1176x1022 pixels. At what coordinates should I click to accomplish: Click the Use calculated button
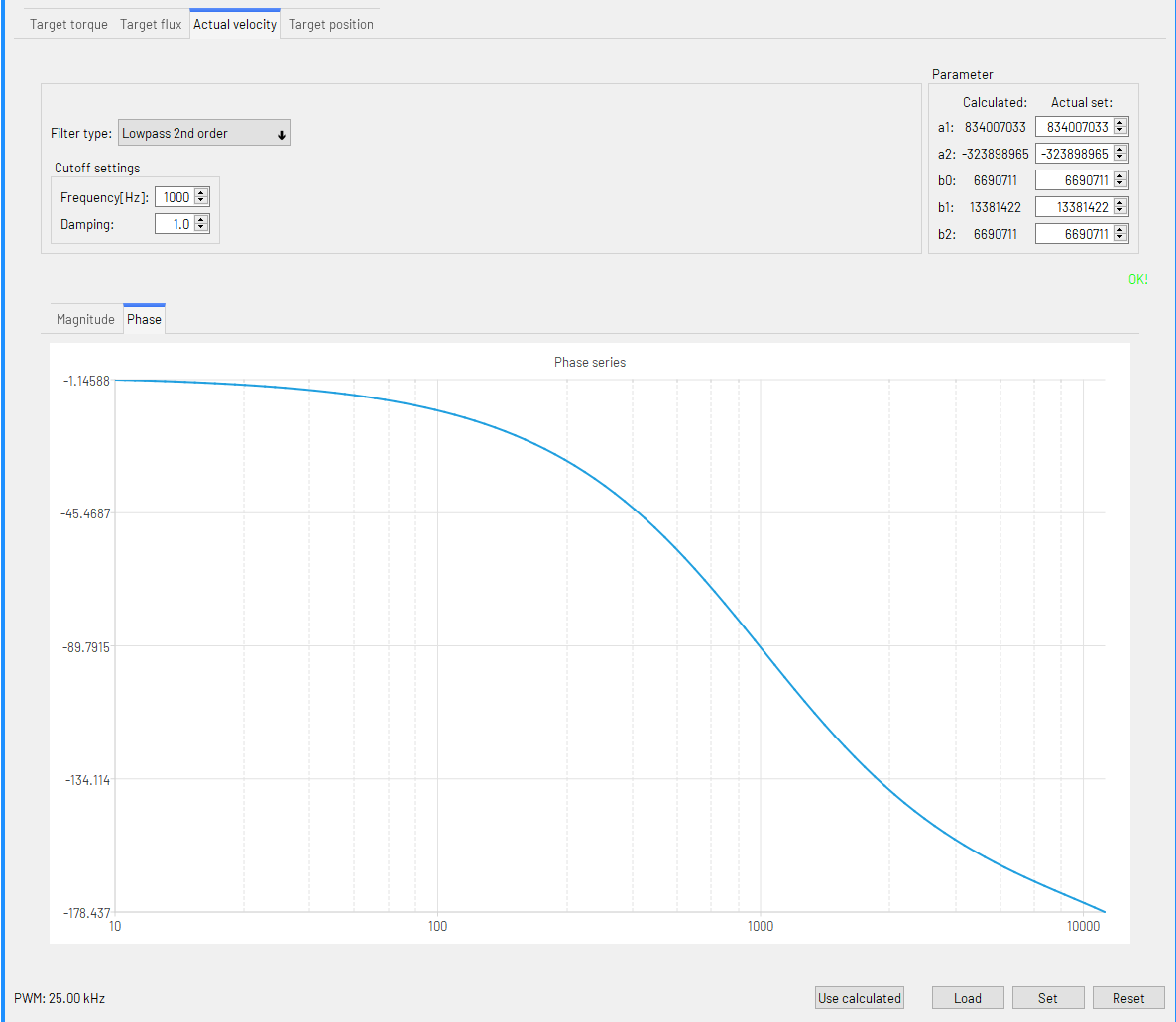coord(860,998)
